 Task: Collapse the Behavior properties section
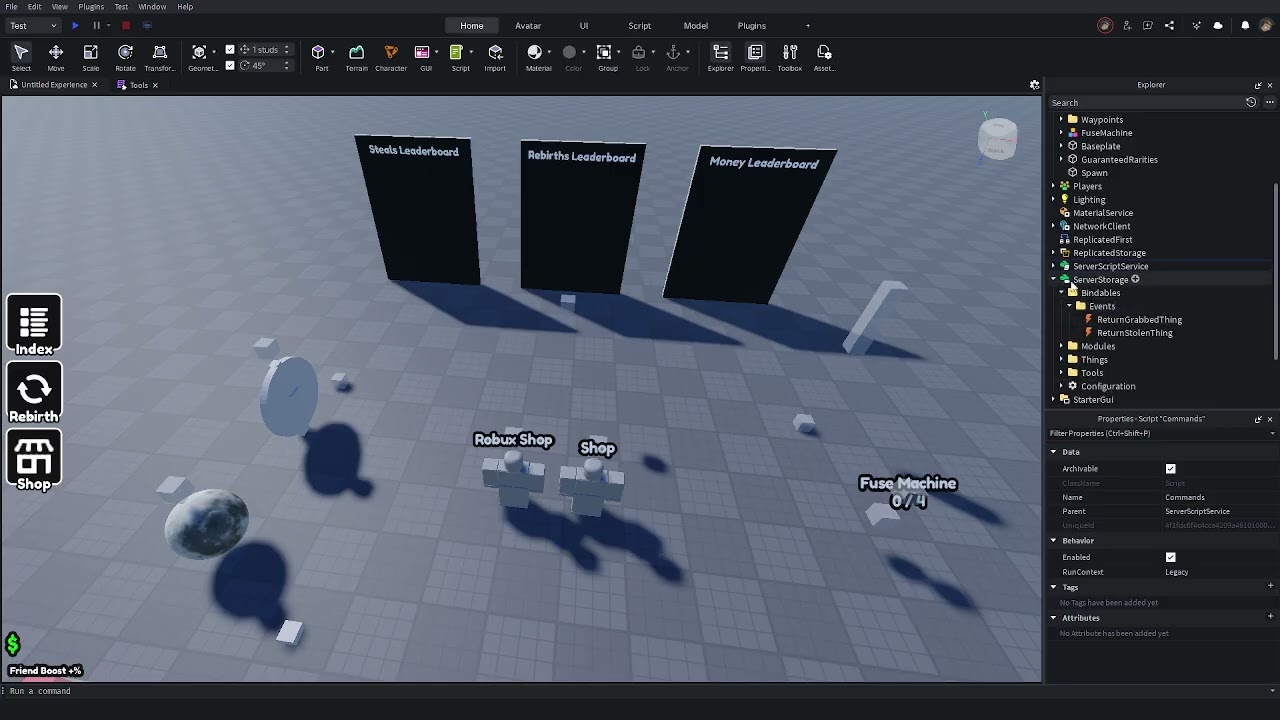[x=1053, y=541]
